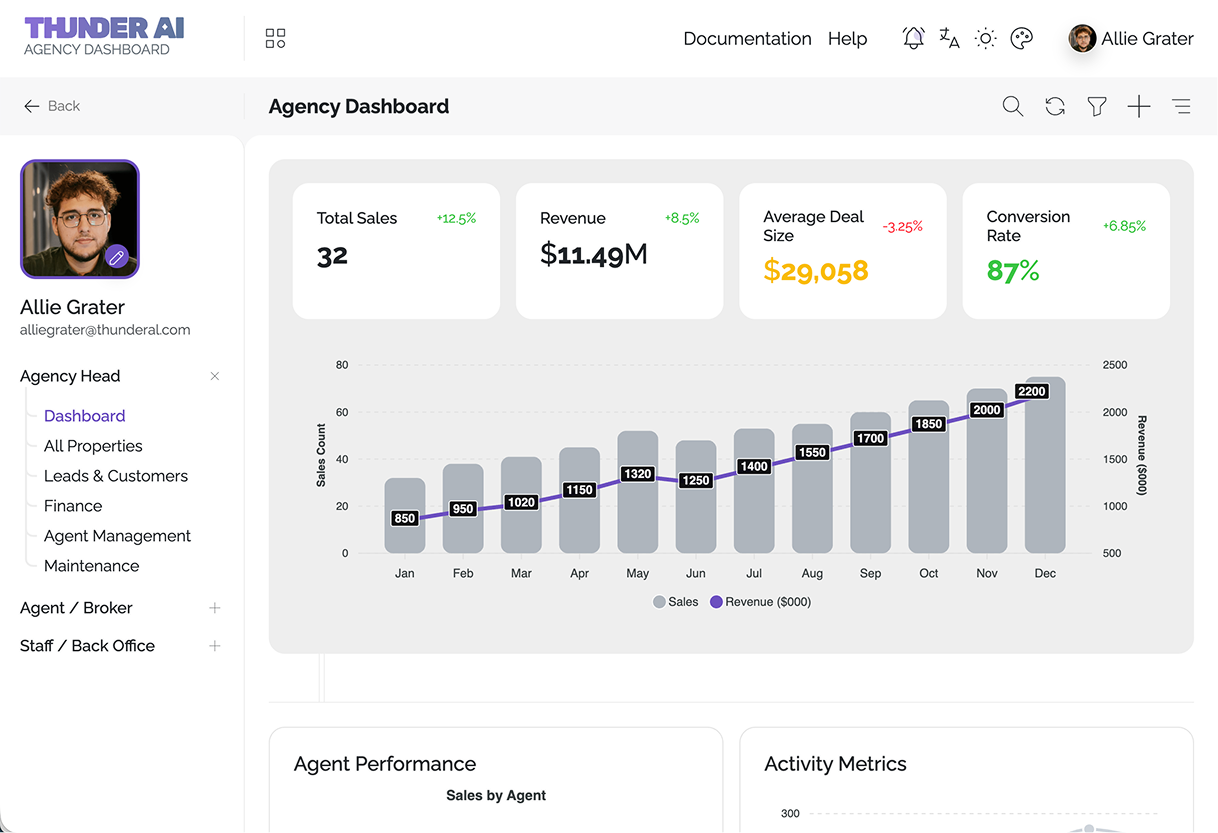This screenshot has height=833, width=1218.
Task: Click the Back link
Action: tap(52, 106)
